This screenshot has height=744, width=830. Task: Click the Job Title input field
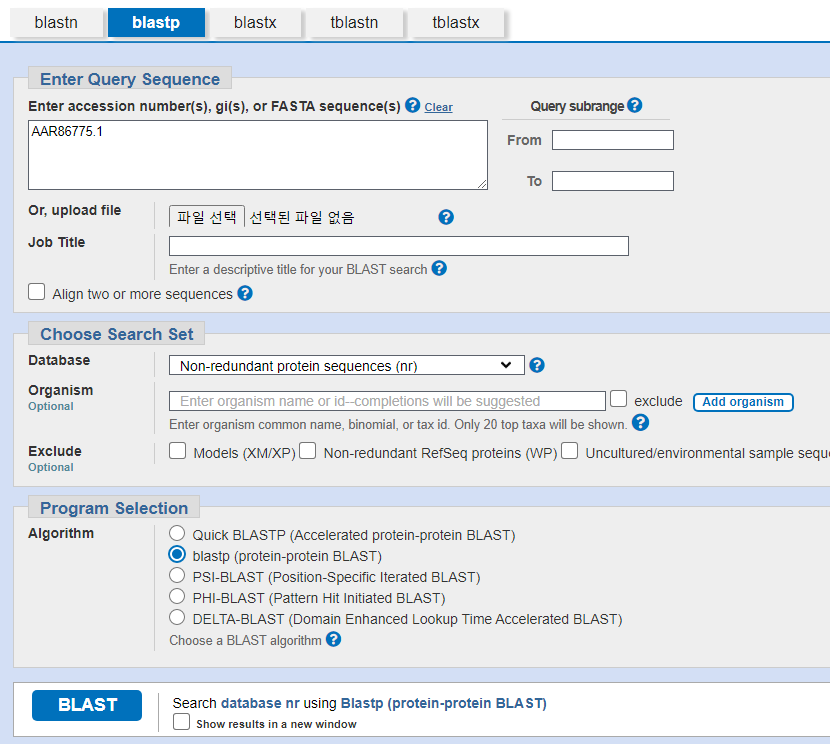click(399, 246)
